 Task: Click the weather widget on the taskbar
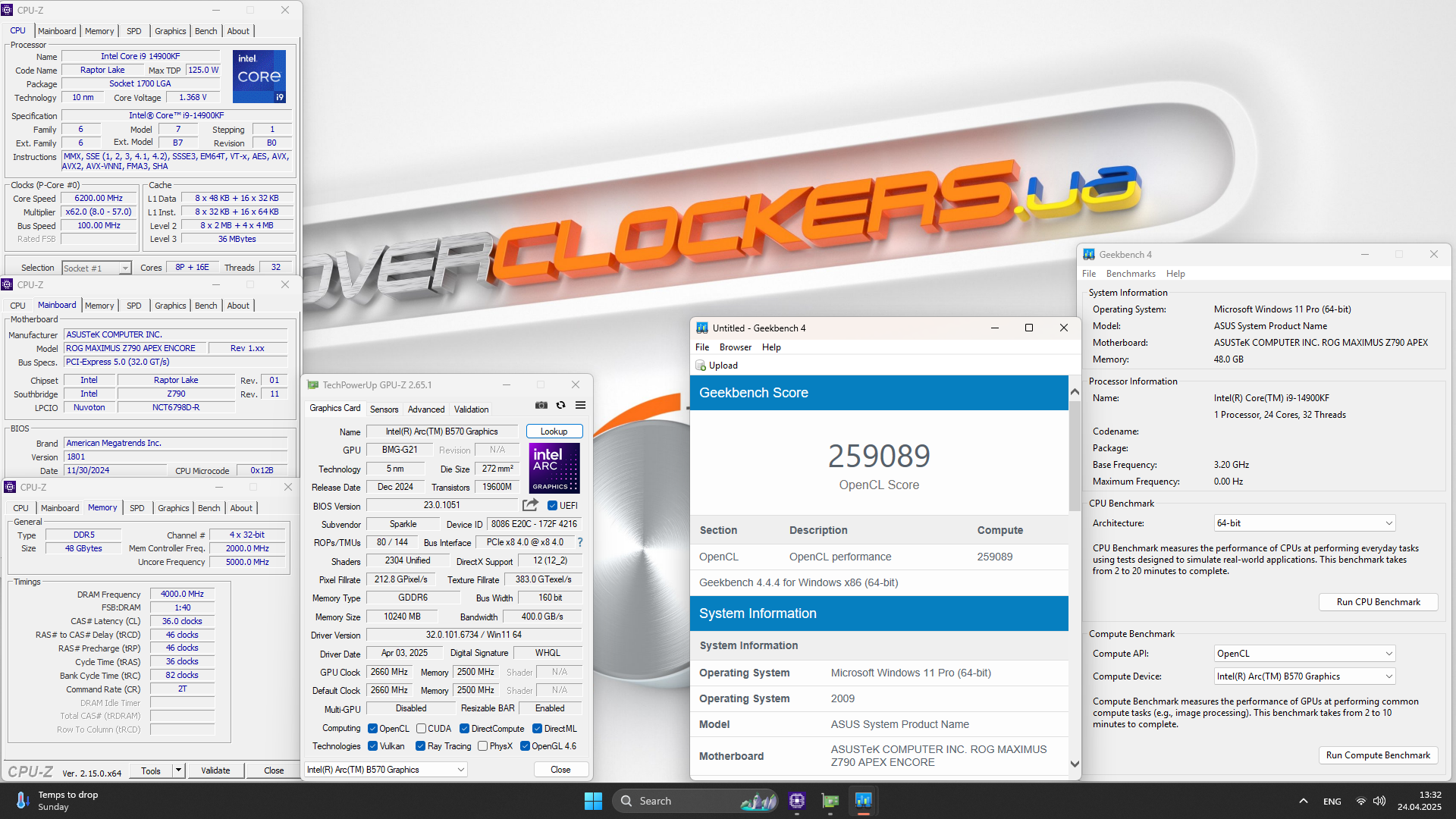pyautogui.click(x=58, y=801)
